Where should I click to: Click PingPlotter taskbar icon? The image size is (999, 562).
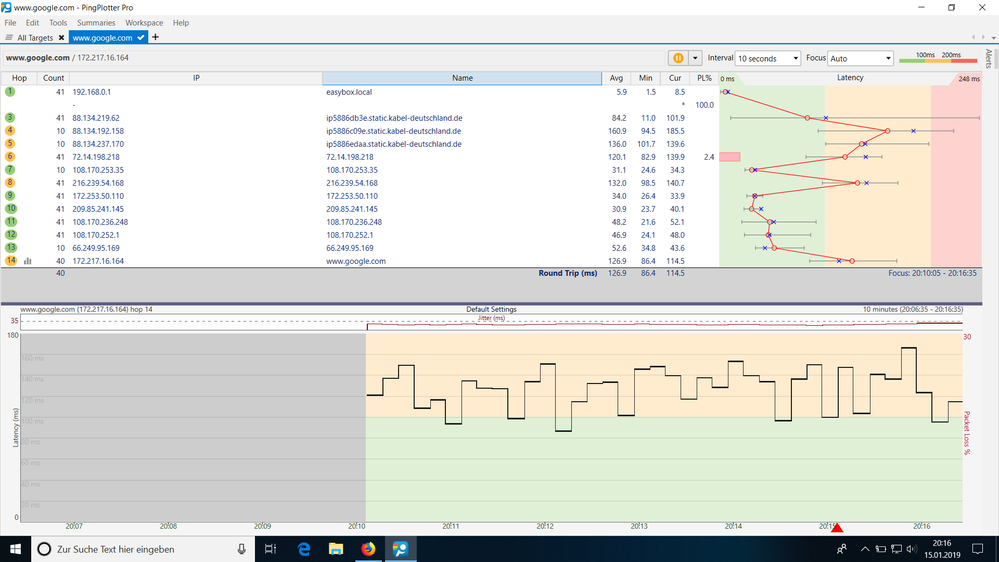pyautogui.click(x=401, y=549)
